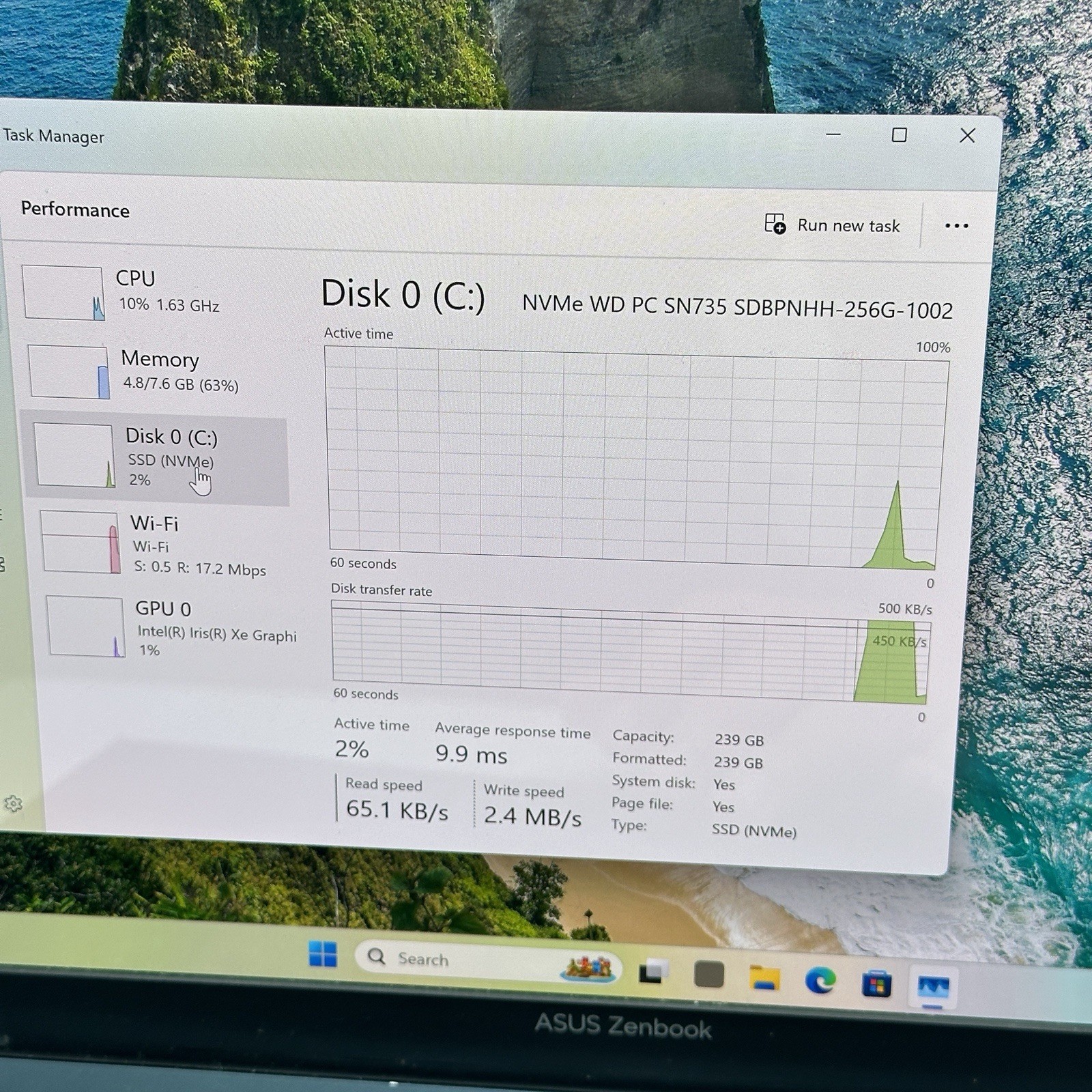
Task: Click the Memory 4.8/7.6 GB (63%) text
Action: click(180, 384)
